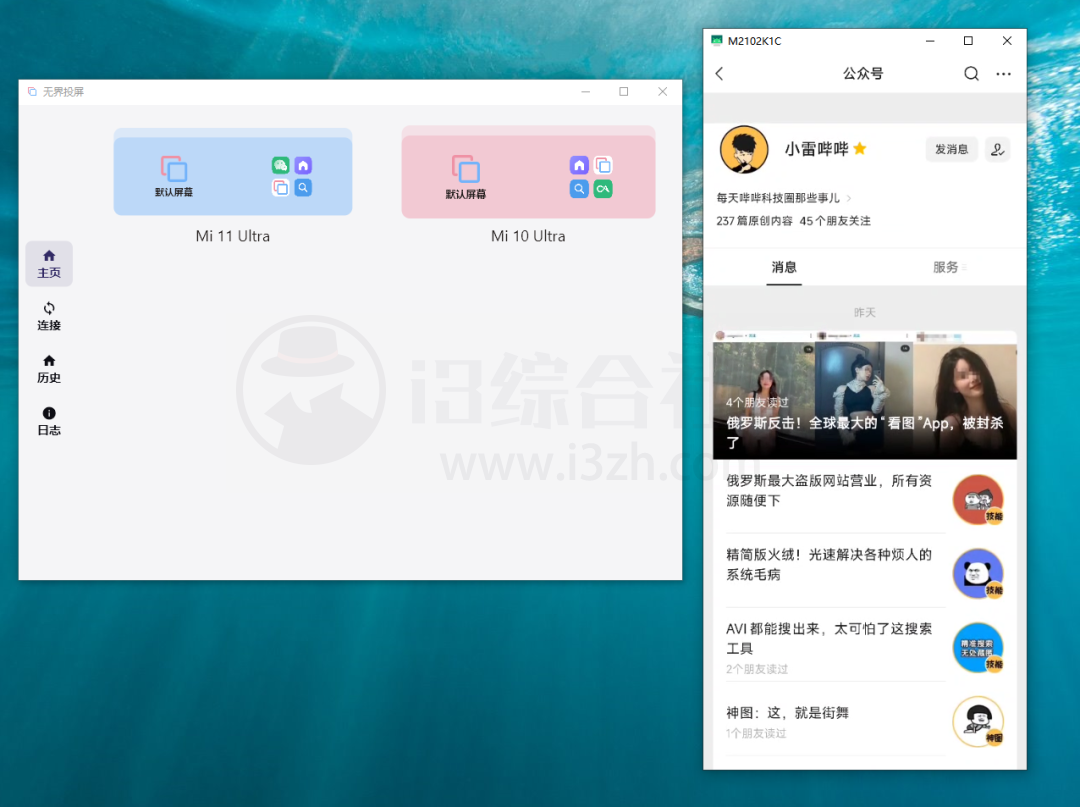Click thumbnail of 神图 街舞 article
The width and height of the screenshot is (1080, 807).
pyautogui.click(x=977, y=722)
